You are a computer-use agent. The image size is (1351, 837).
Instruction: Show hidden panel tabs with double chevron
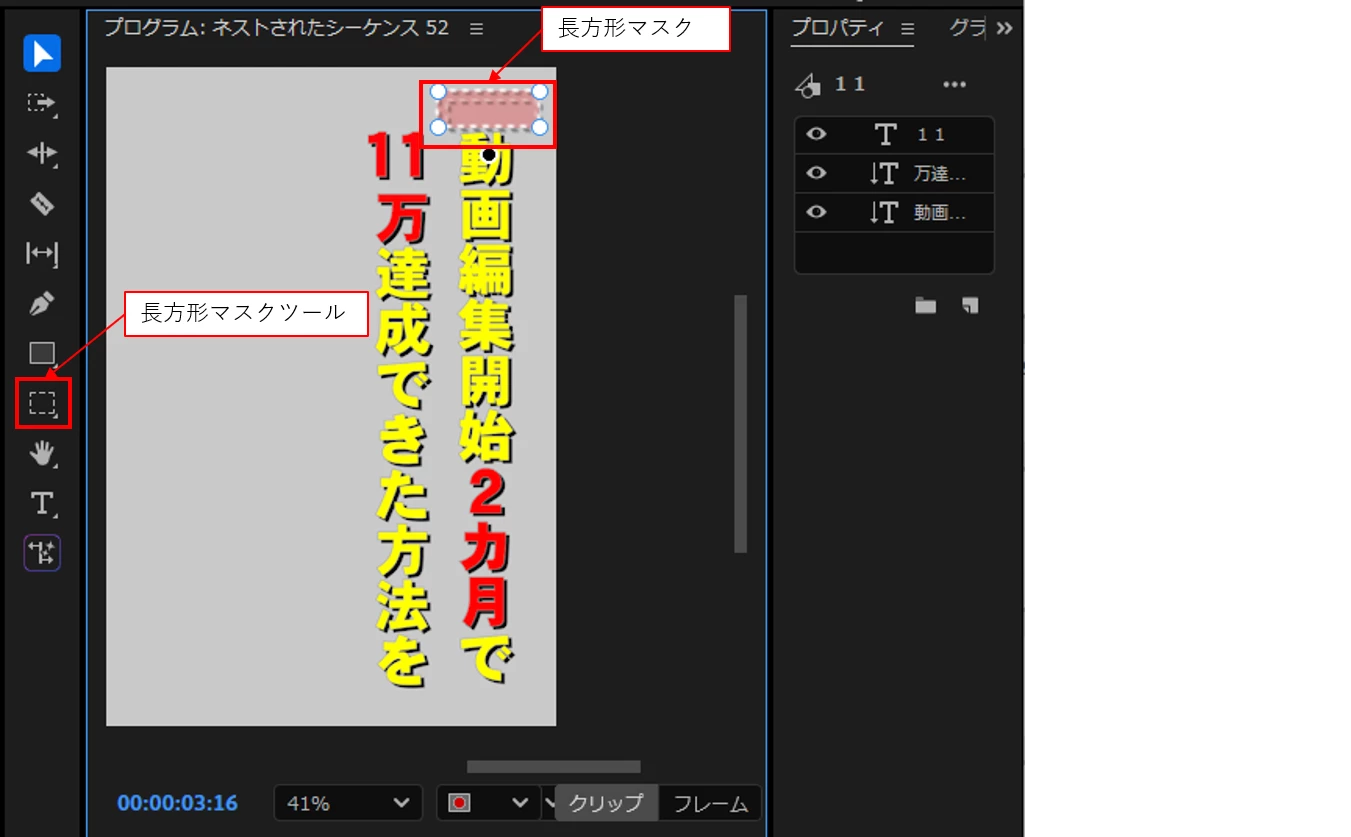1004,28
